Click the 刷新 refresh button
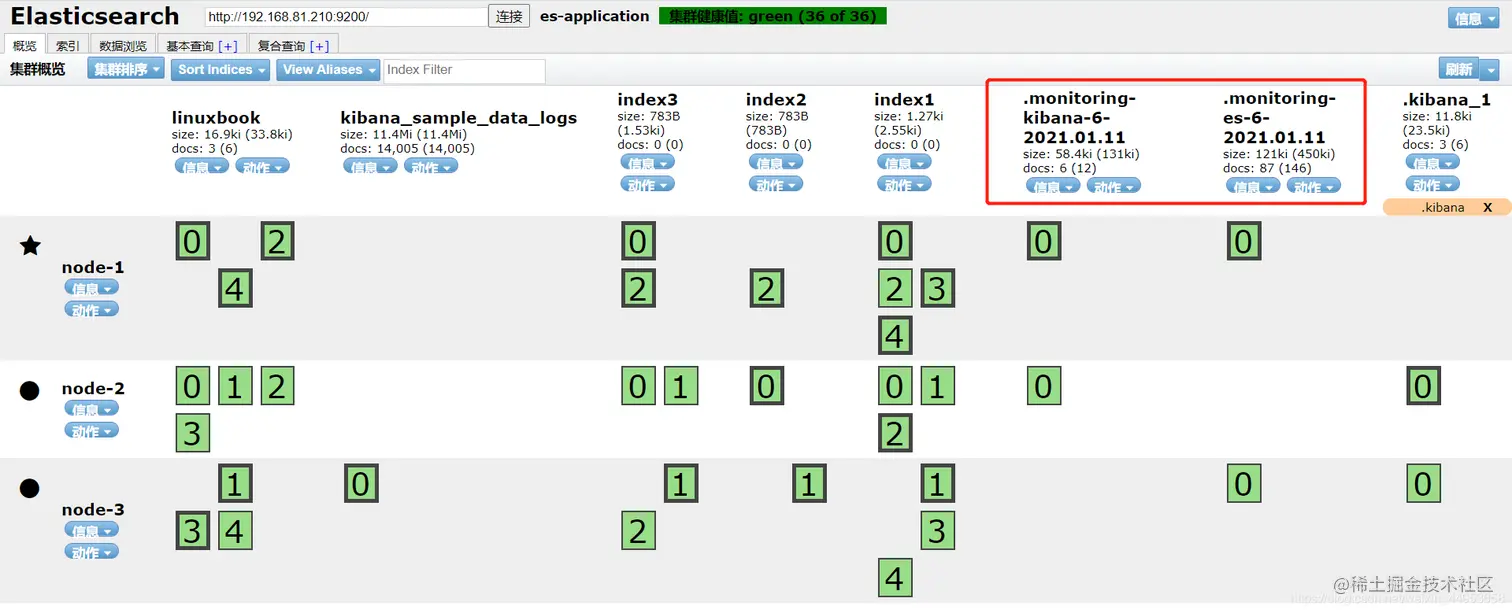The width and height of the screenshot is (1512, 613). coord(1460,69)
